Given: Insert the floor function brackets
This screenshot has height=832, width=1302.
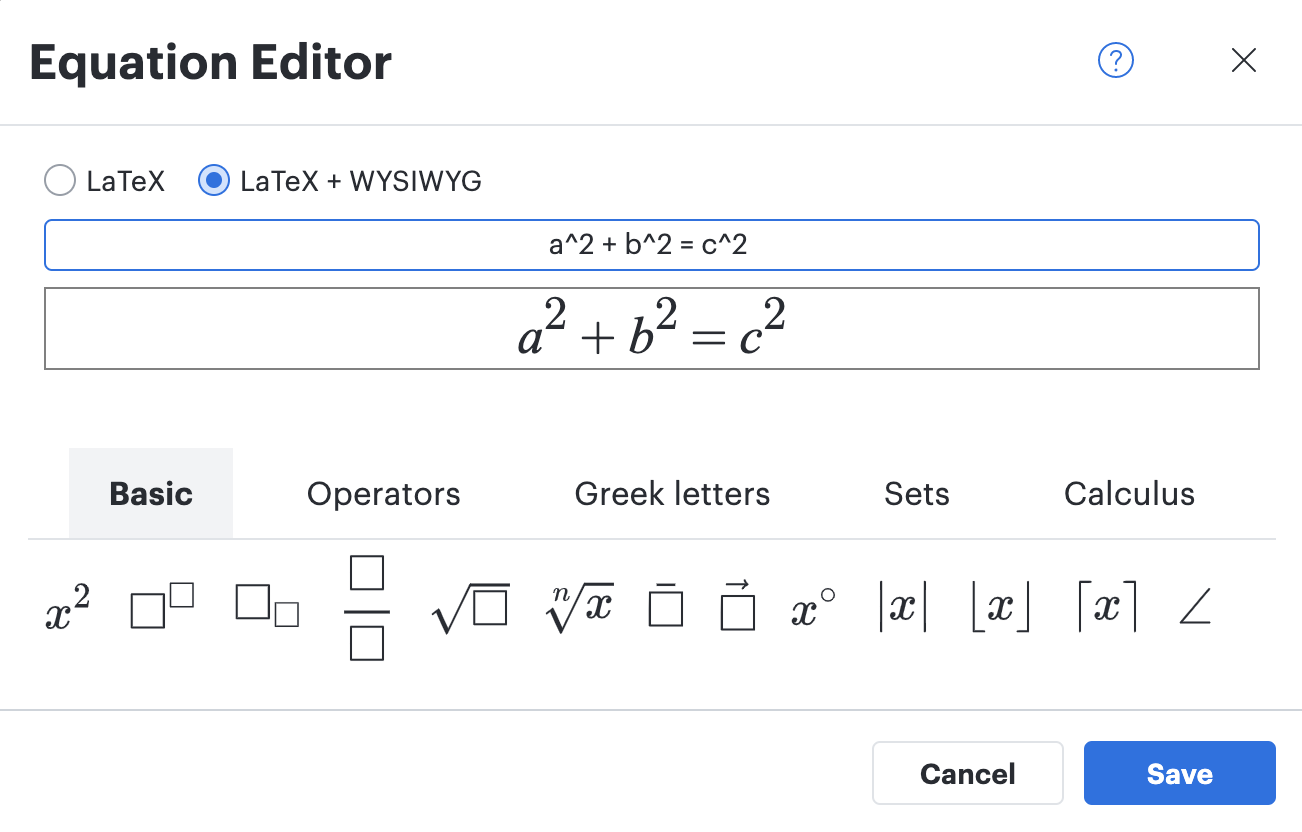Looking at the screenshot, I should (1000, 607).
